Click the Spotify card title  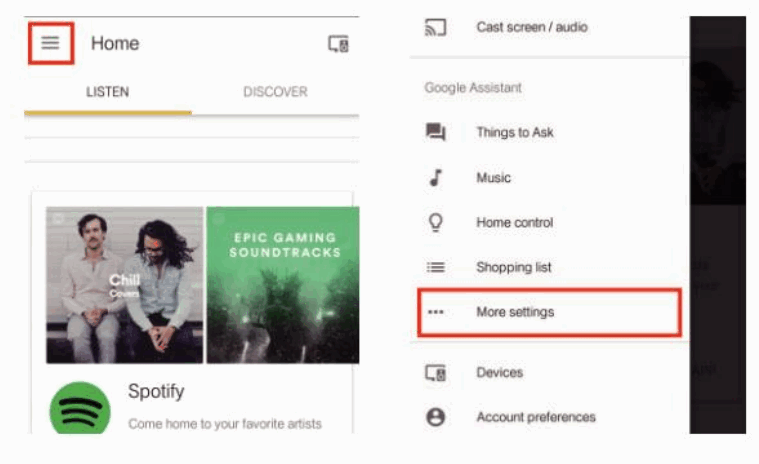coord(156,391)
